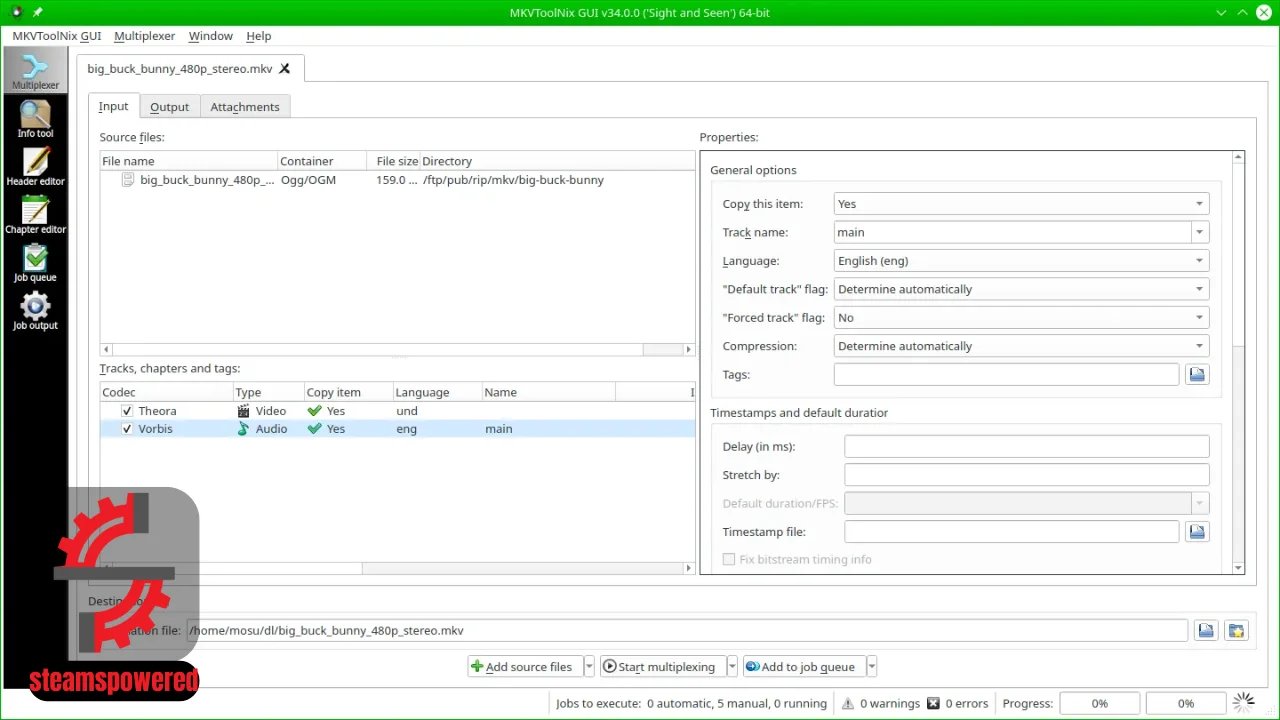
Task: Open the Language dropdown
Action: 1021,261
